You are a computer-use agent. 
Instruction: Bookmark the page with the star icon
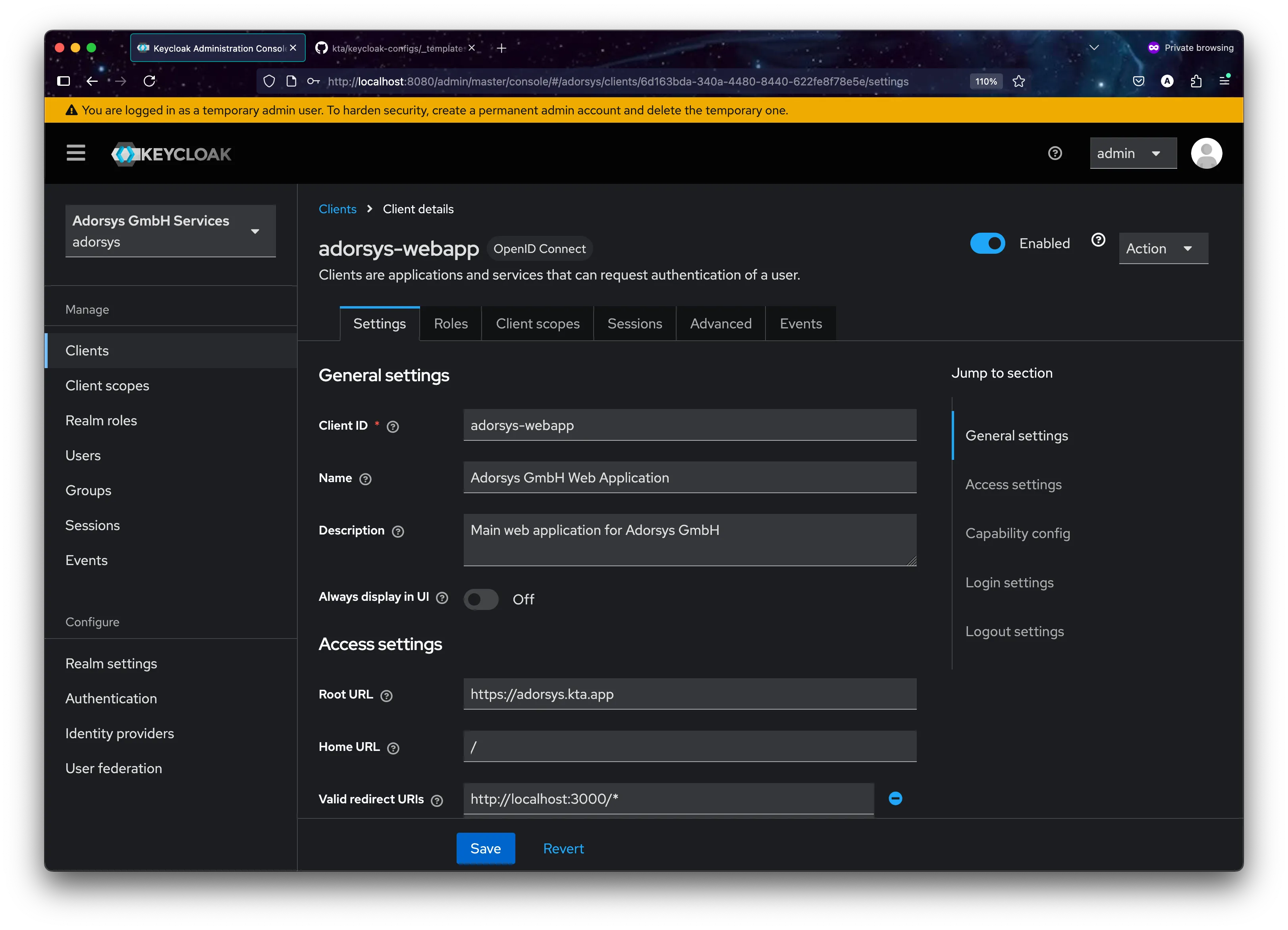coord(1018,81)
